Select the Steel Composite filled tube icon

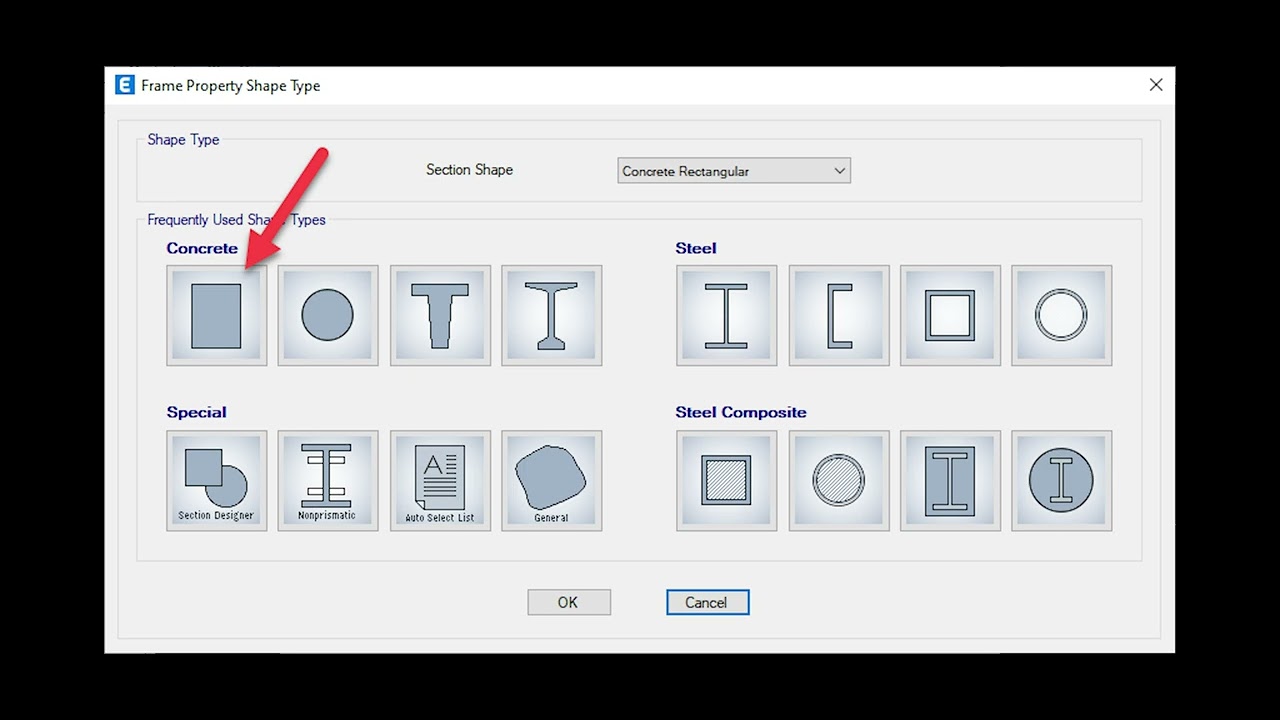pyautogui.click(x=726, y=480)
